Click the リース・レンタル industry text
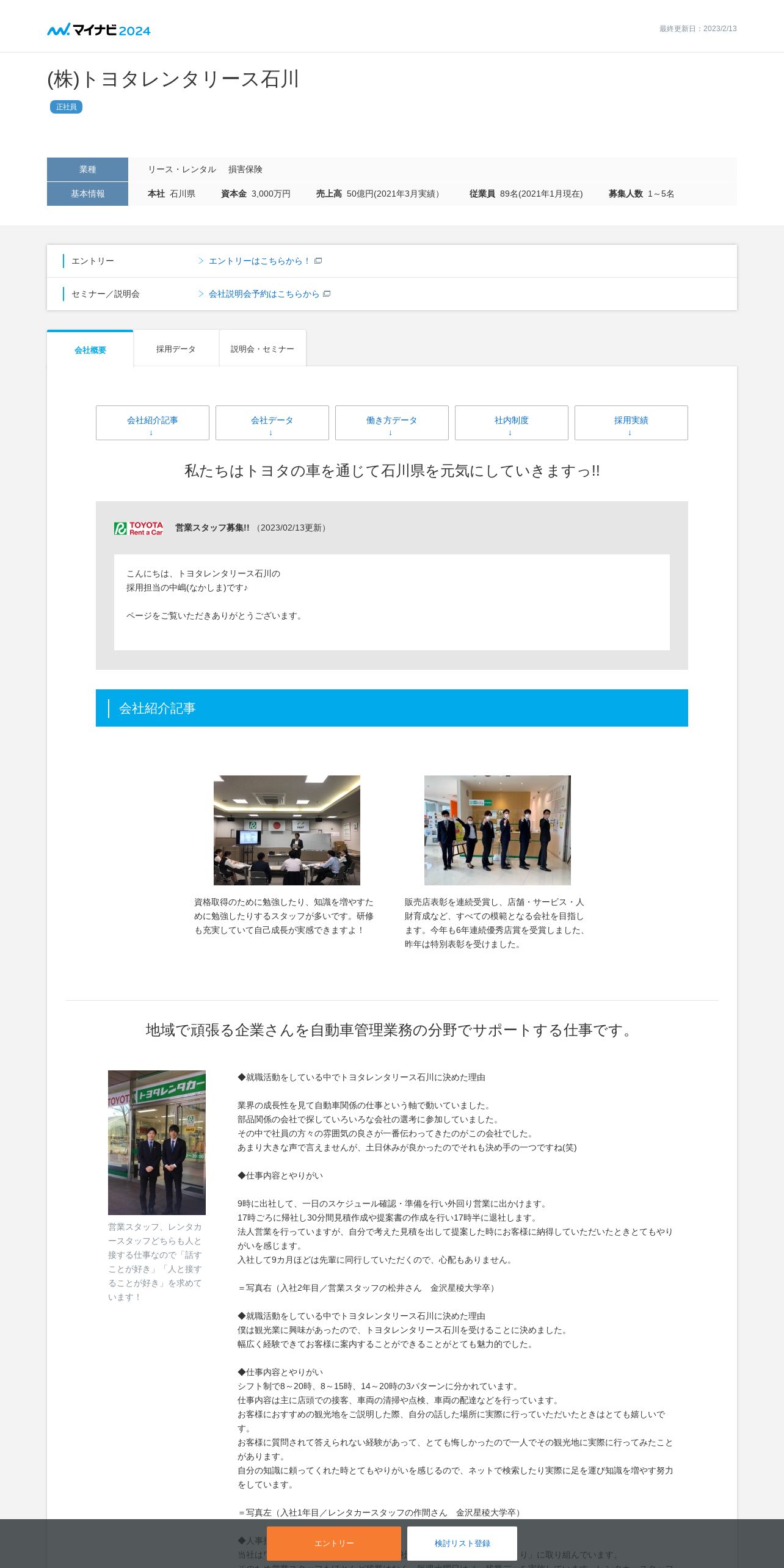Image resolution: width=784 pixels, height=1568 pixels. click(x=182, y=169)
